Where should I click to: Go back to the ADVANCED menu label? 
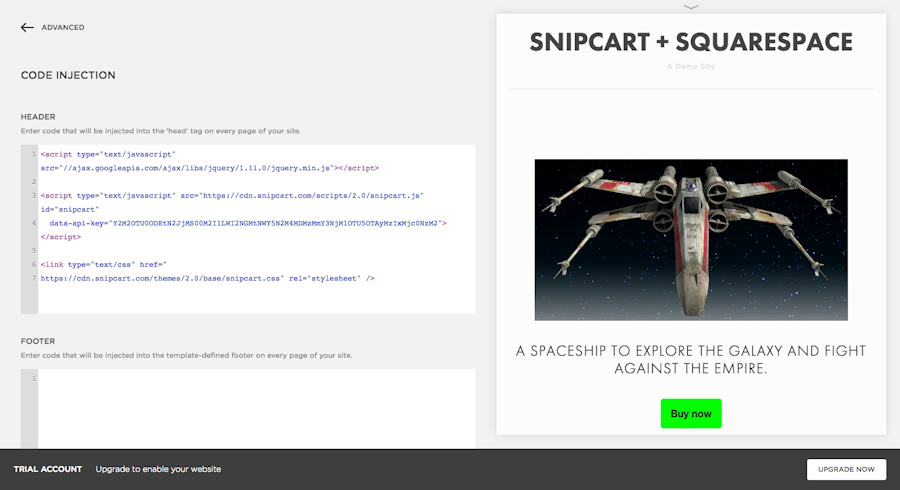click(x=63, y=27)
